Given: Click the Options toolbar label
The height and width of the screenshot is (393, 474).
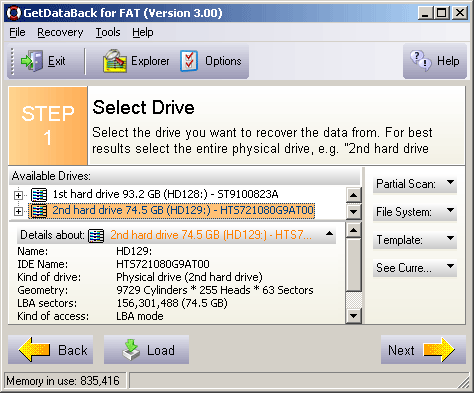Looking at the screenshot, I should 223,61.
